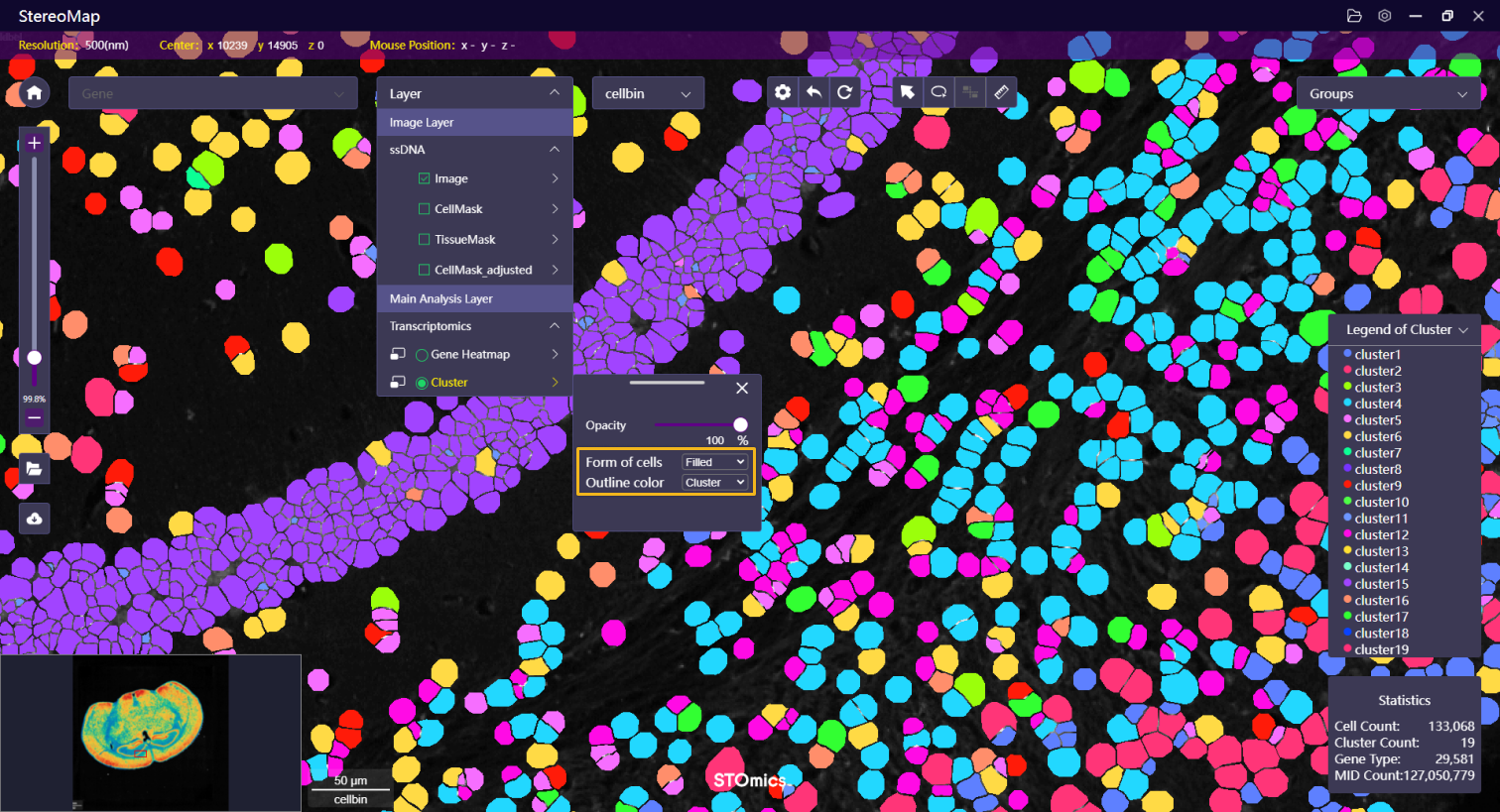The height and width of the screenshot is (812, 1500).
Task: Click the refresh icon in toolbar
Action: tap(844, 92)
